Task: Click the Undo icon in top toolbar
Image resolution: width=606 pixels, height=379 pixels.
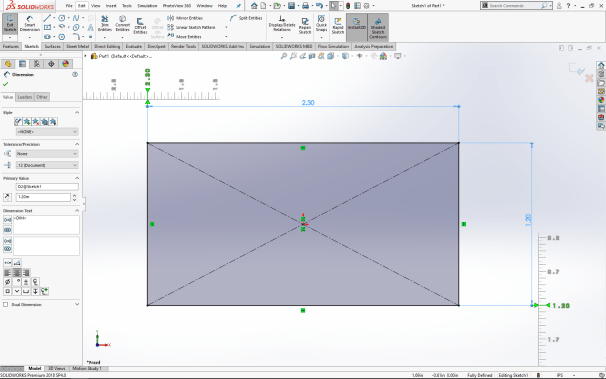Action: click(x=319, y=6)
